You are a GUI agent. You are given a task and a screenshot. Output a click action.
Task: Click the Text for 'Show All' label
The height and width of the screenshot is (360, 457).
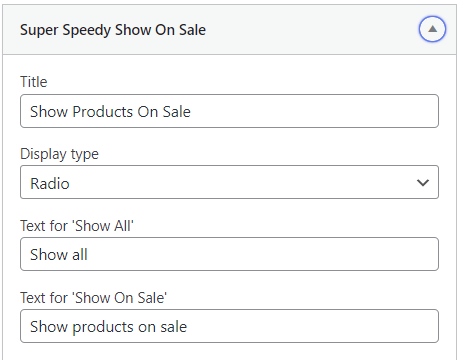[x=77, y=226]
